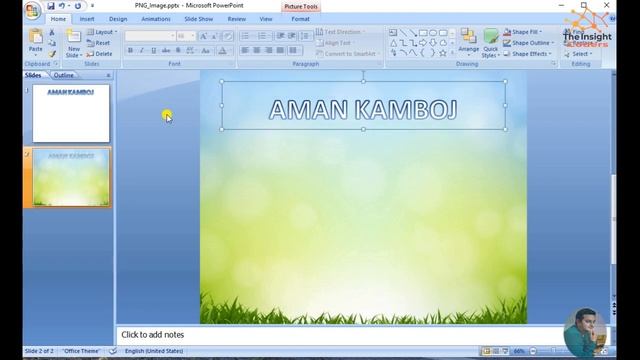Viewport: 640px width, 360px height.
Task: Open the Quick Styles gallery
Action: tap(491, 43)
